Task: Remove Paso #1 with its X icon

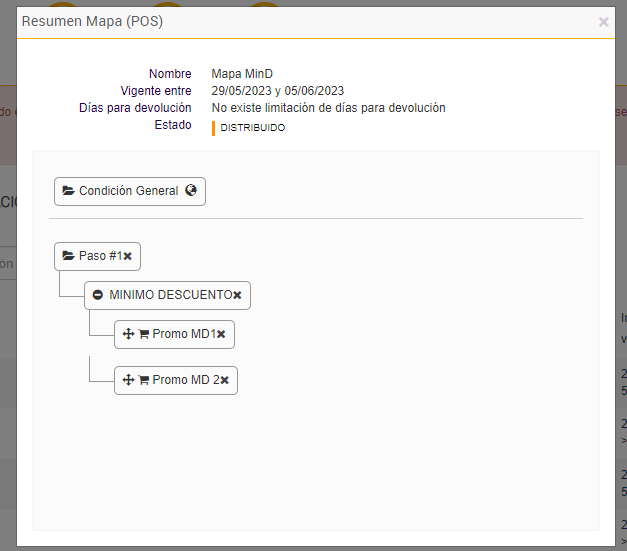Action: tap(128, 257)
